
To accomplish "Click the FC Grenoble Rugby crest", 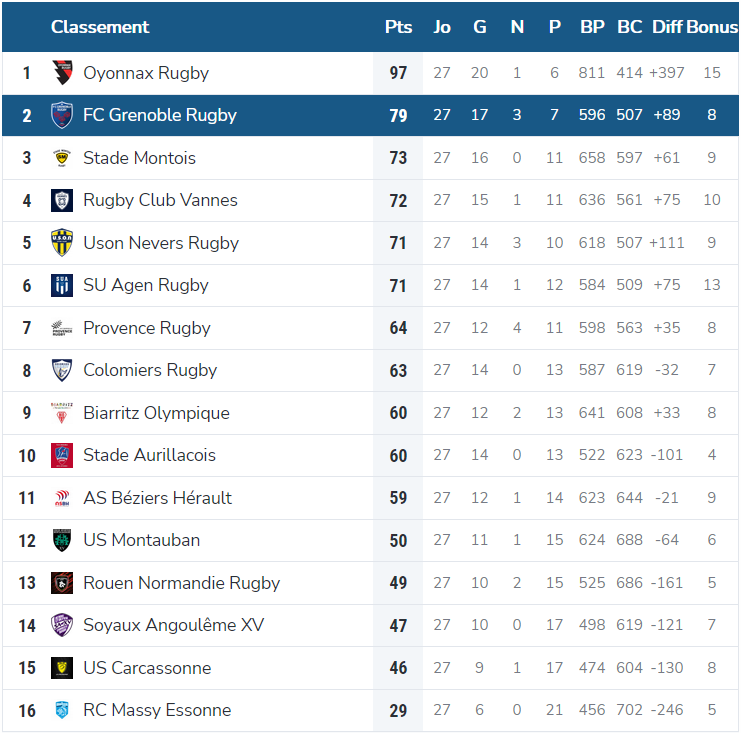I will 62,115.
